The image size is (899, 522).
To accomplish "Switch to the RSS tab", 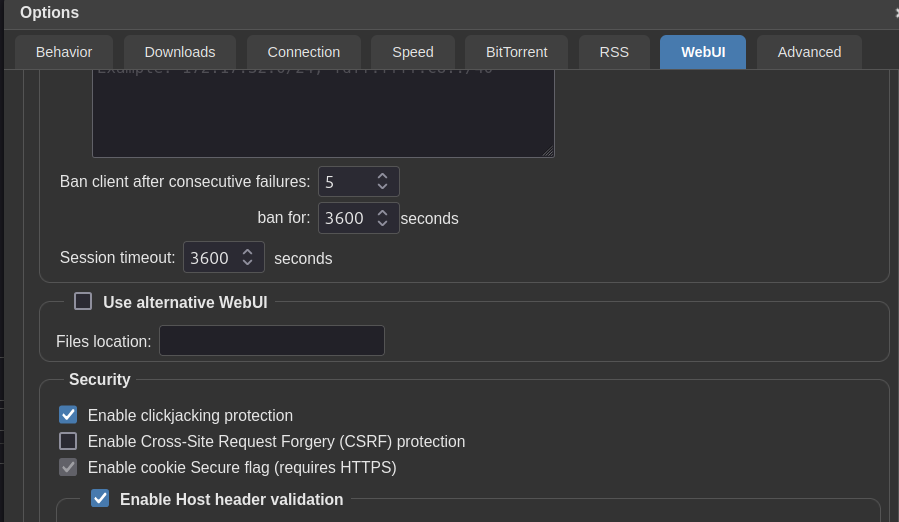I will [614, 52].
